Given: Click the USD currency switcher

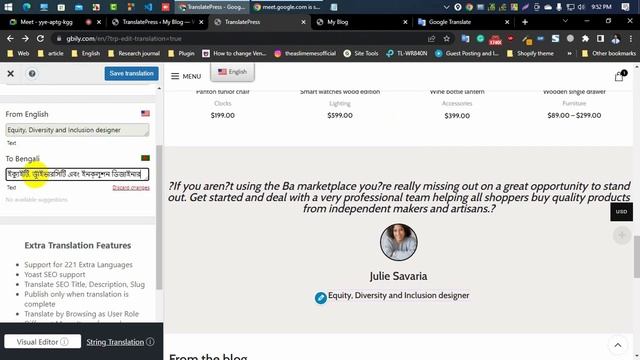Looking at the screenshot, I should 621,212.
